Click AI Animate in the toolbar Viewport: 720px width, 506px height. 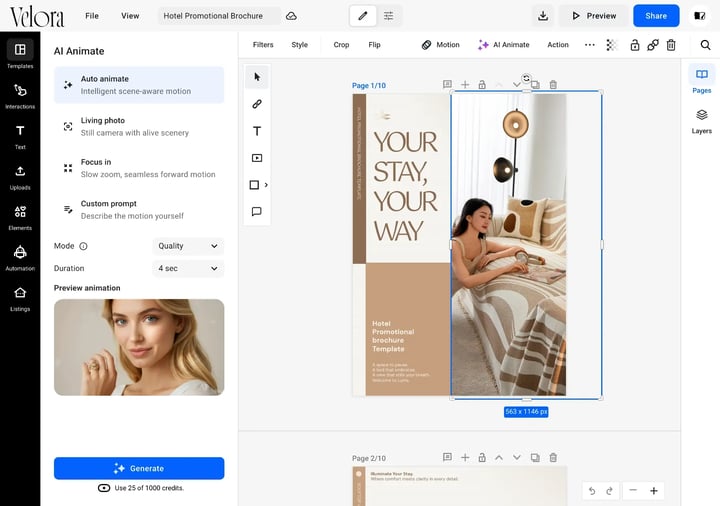tap(504, 45)
